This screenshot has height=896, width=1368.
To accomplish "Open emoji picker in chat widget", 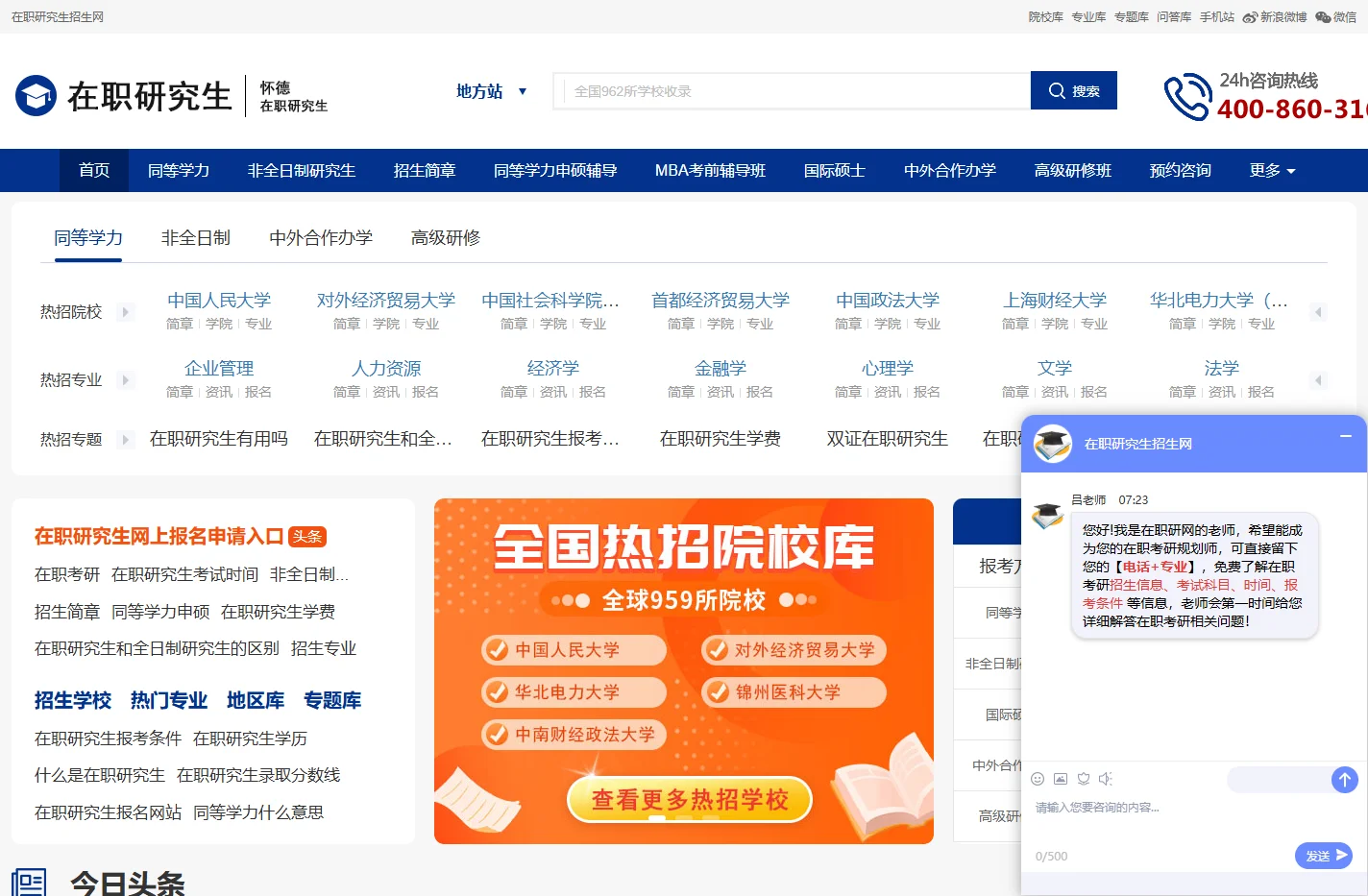I will (x=1038, y=779).
